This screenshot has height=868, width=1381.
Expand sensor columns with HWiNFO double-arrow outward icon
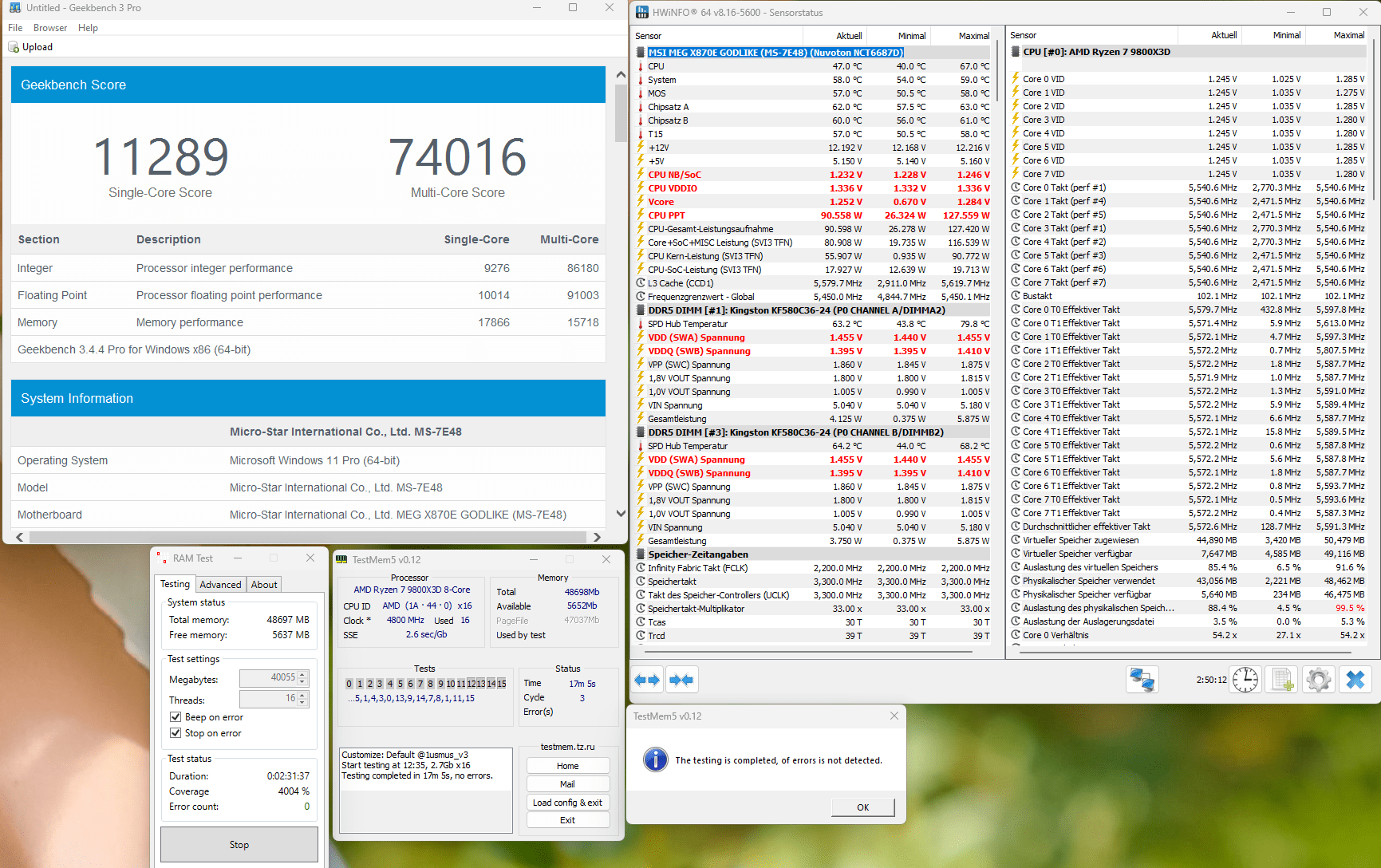(x=647, y=680)
